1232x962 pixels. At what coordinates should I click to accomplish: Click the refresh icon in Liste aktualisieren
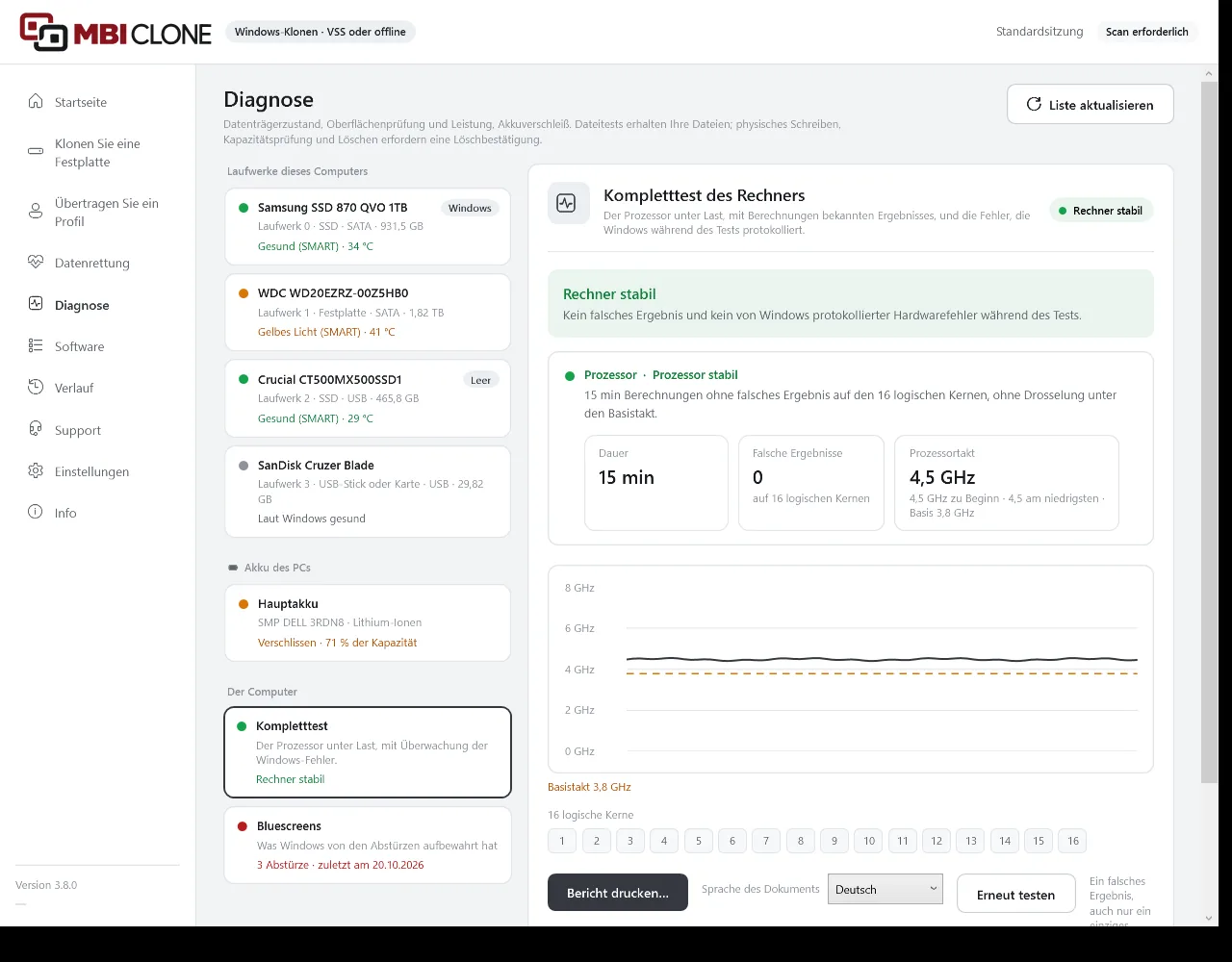(x=1034, y=105)
